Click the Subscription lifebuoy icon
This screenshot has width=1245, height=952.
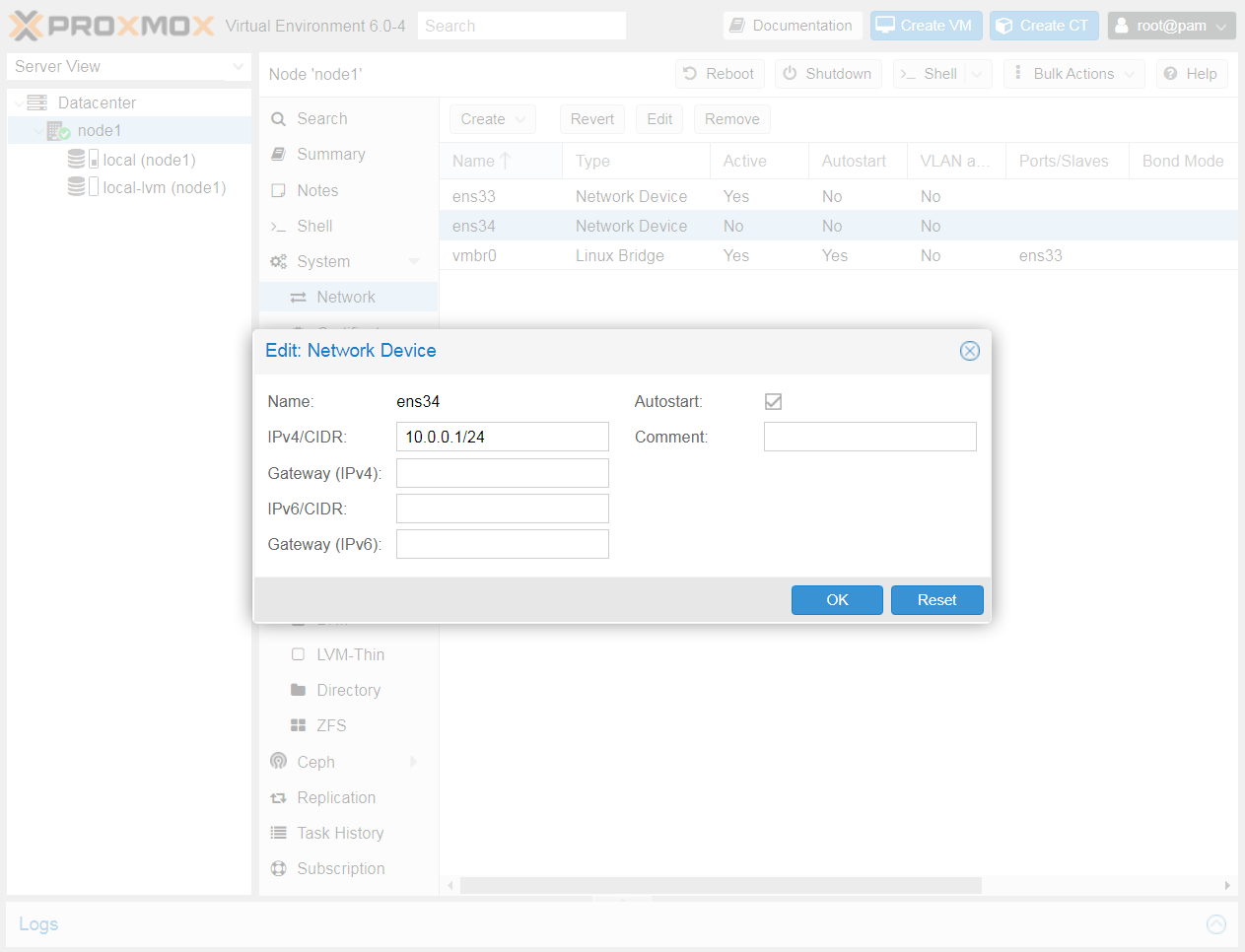tap(279, 869)
